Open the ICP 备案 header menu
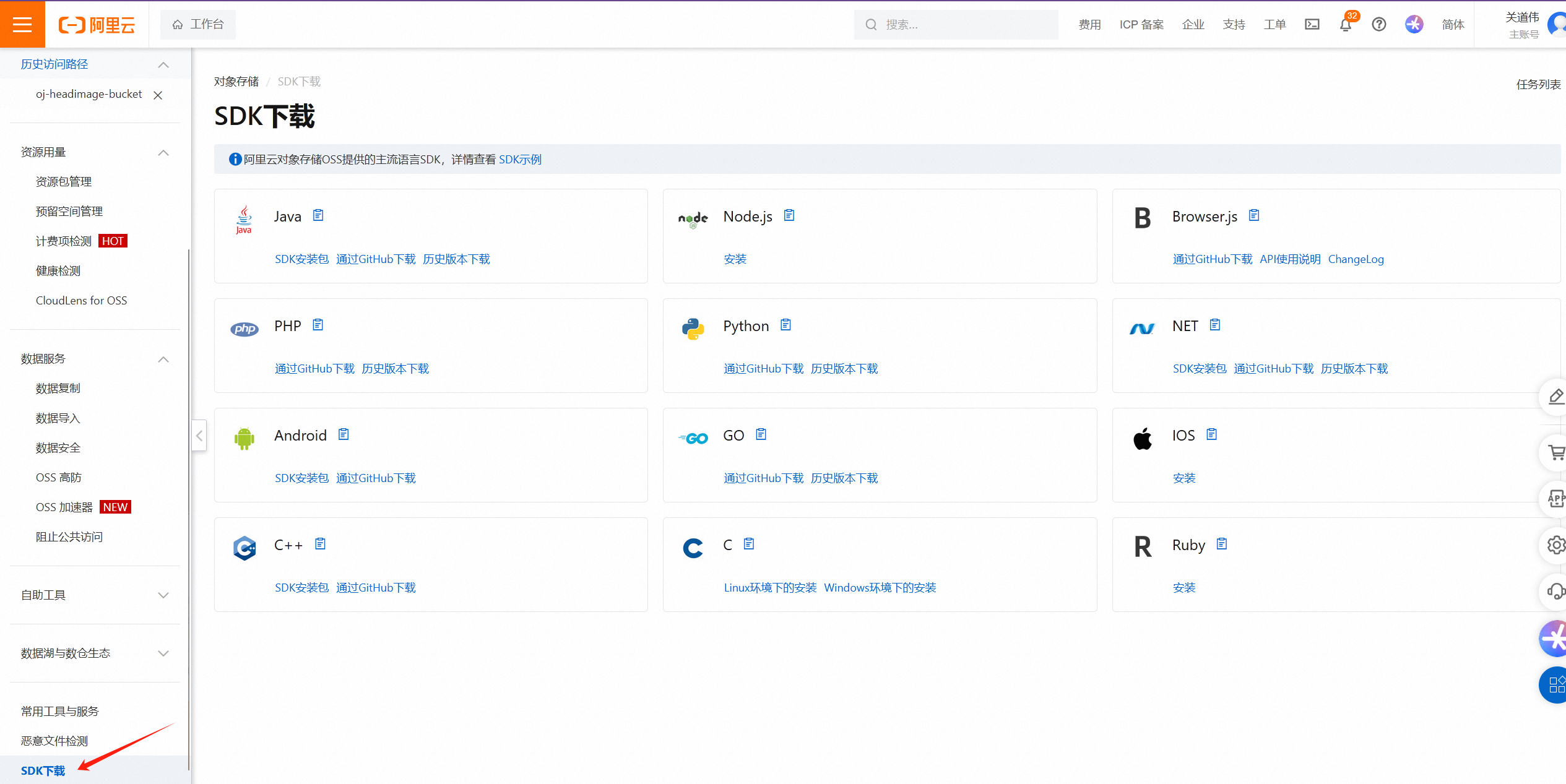 (1142, 25)
